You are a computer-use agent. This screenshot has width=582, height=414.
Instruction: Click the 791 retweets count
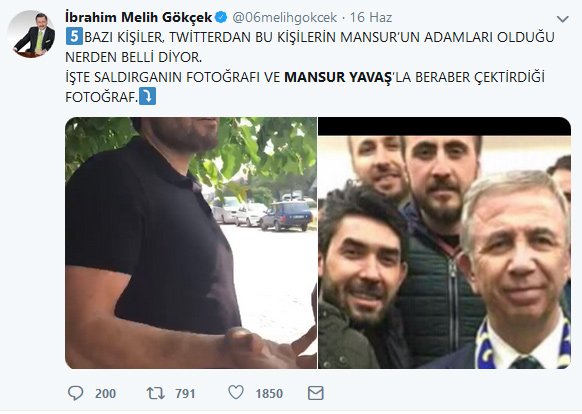185,394
